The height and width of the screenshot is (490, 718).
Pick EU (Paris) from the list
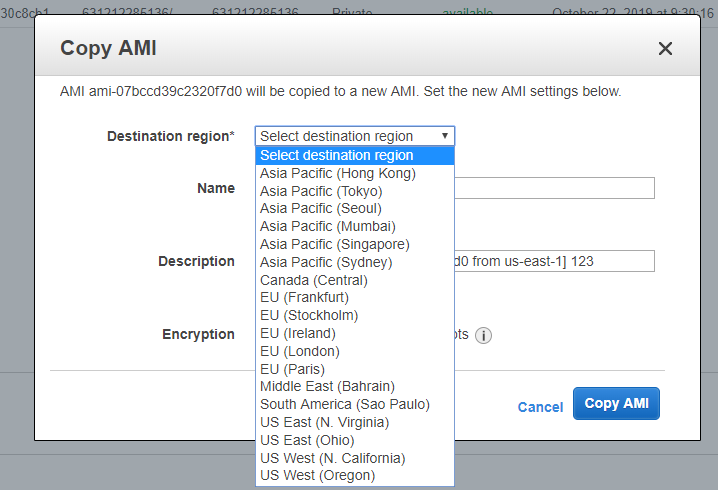[x=354, y=369]
